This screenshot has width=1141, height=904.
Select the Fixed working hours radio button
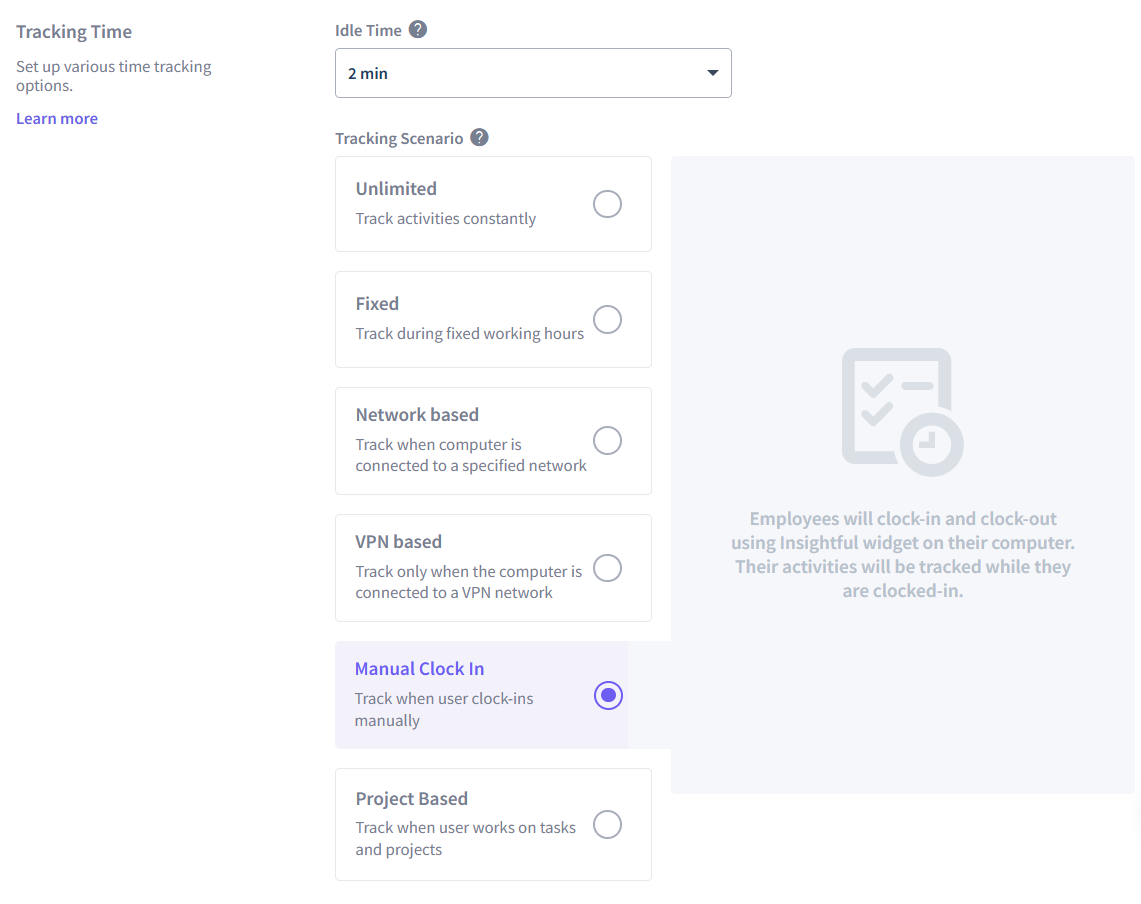(608, 320)
